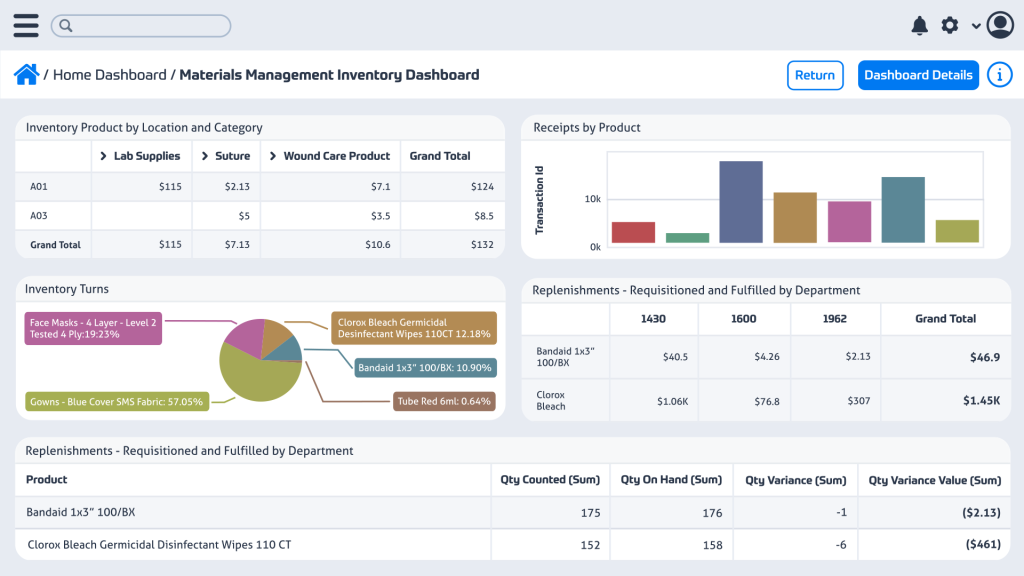Viewport: 1024px width, 576px height.
Task: Select the A01 row header
Action: point(39,187)
